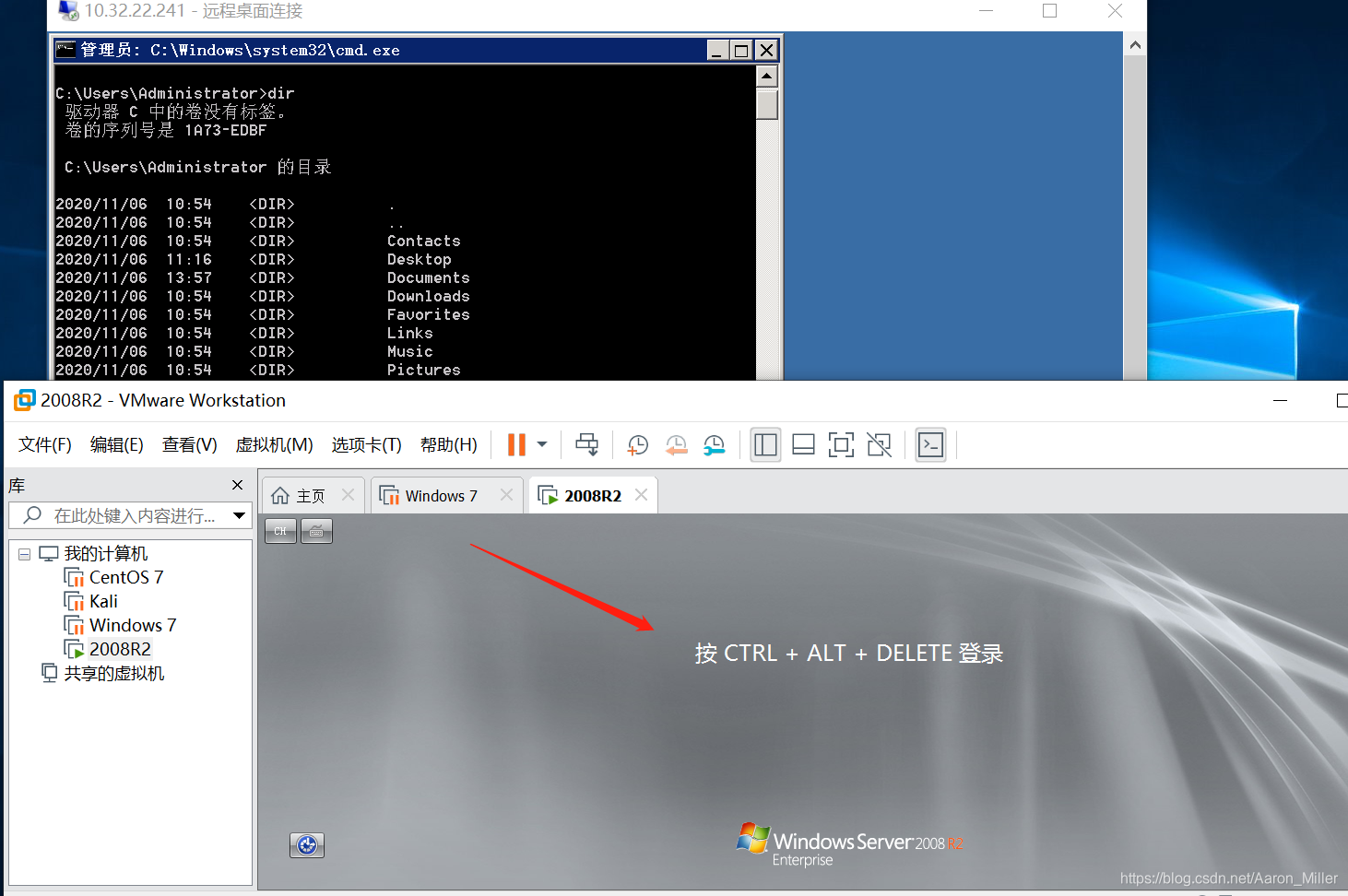Open the power options dropdown arrow
Viewport: 1348px width, 896px height.
click(542, 444)
